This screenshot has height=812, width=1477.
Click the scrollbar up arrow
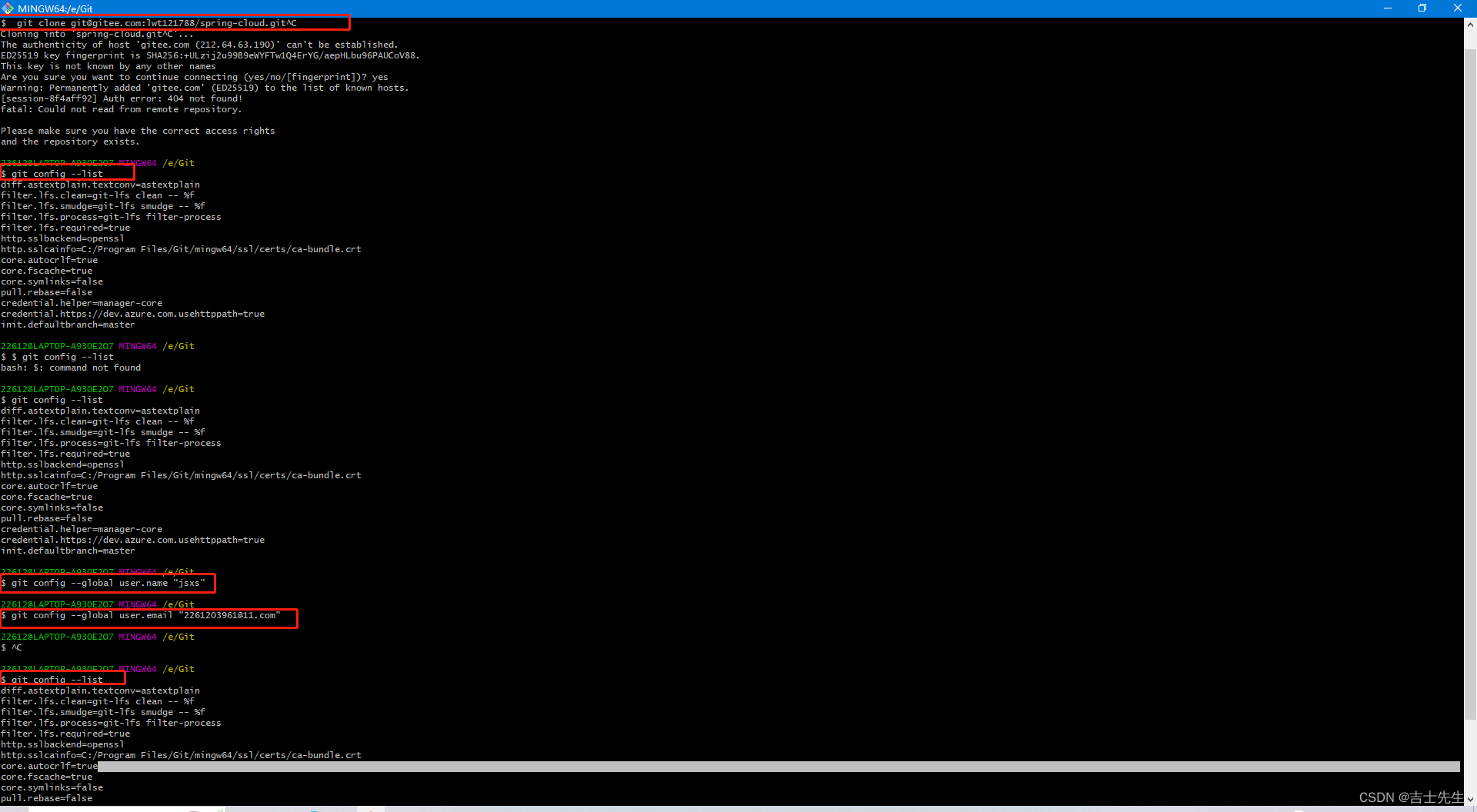click(1470, 24)
